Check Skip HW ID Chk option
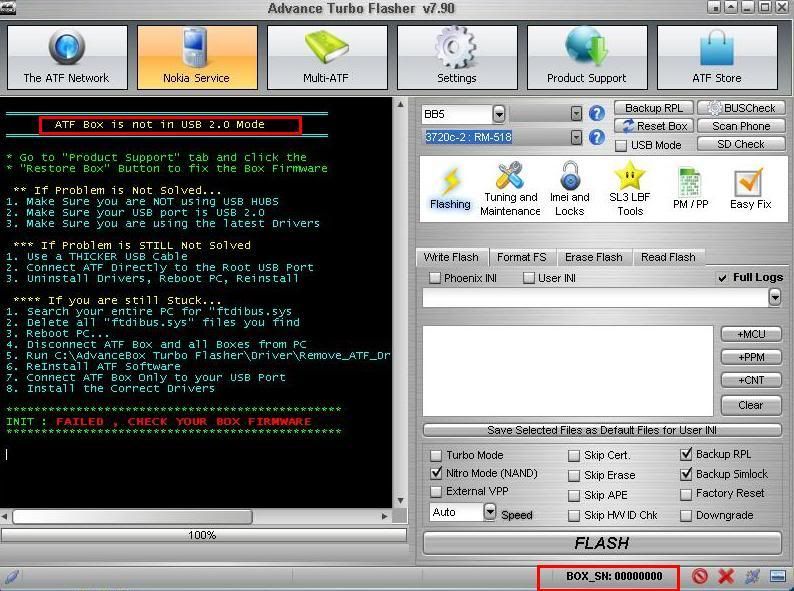 [574, 516]
